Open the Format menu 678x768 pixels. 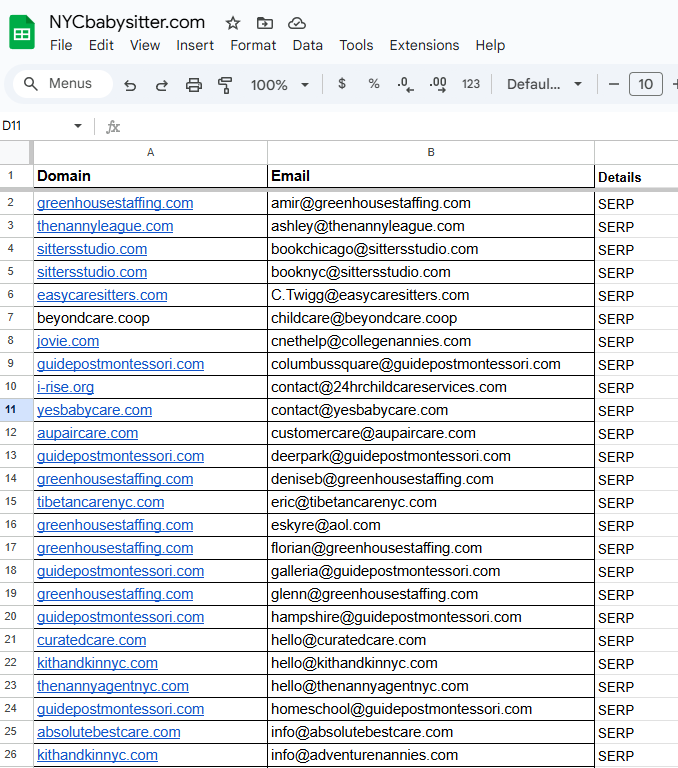click(x=253, y=45)
